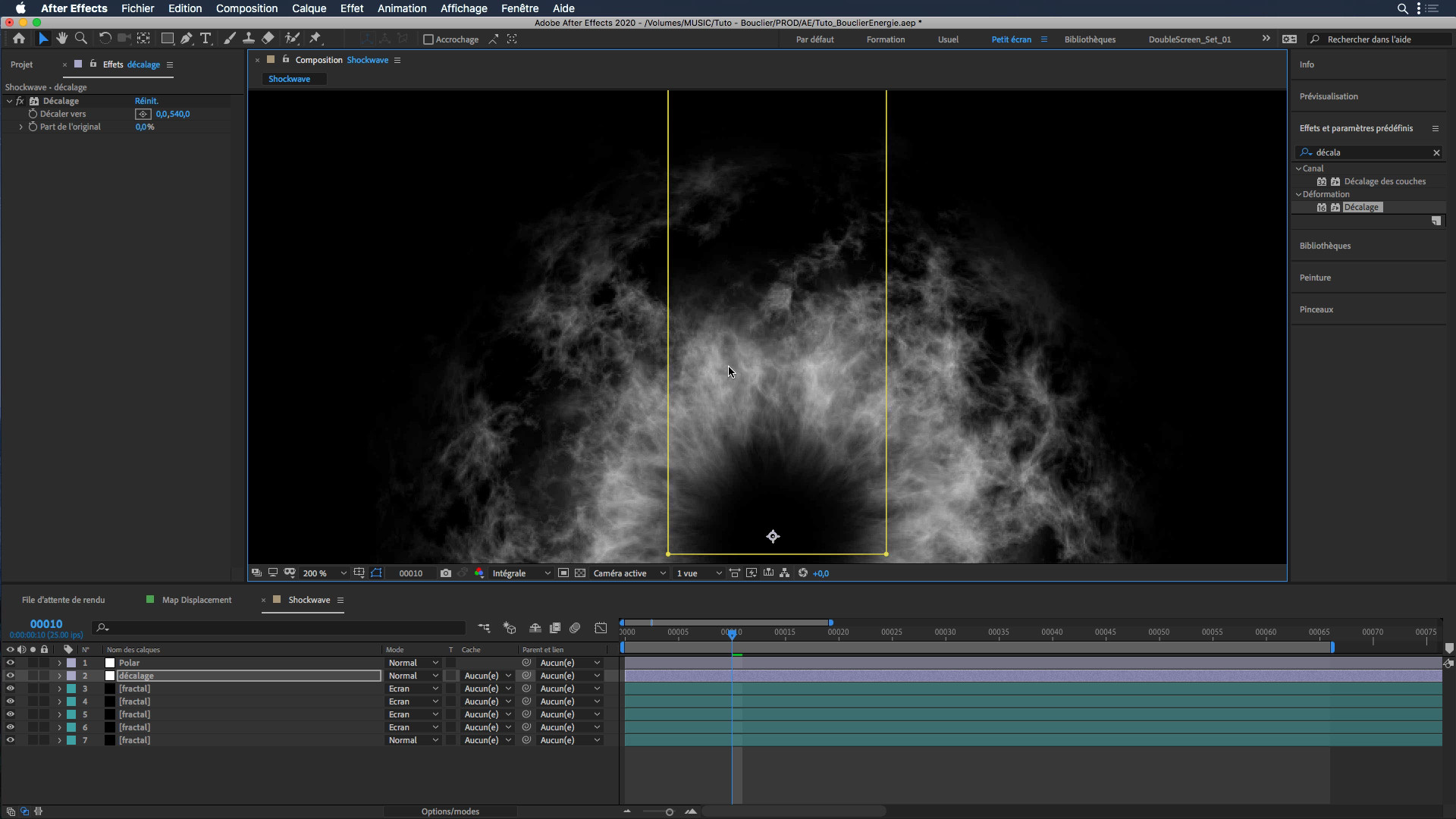Select the Hand tool
The width and height of the screenshot is (1456, 819).
tap(61, 39)
